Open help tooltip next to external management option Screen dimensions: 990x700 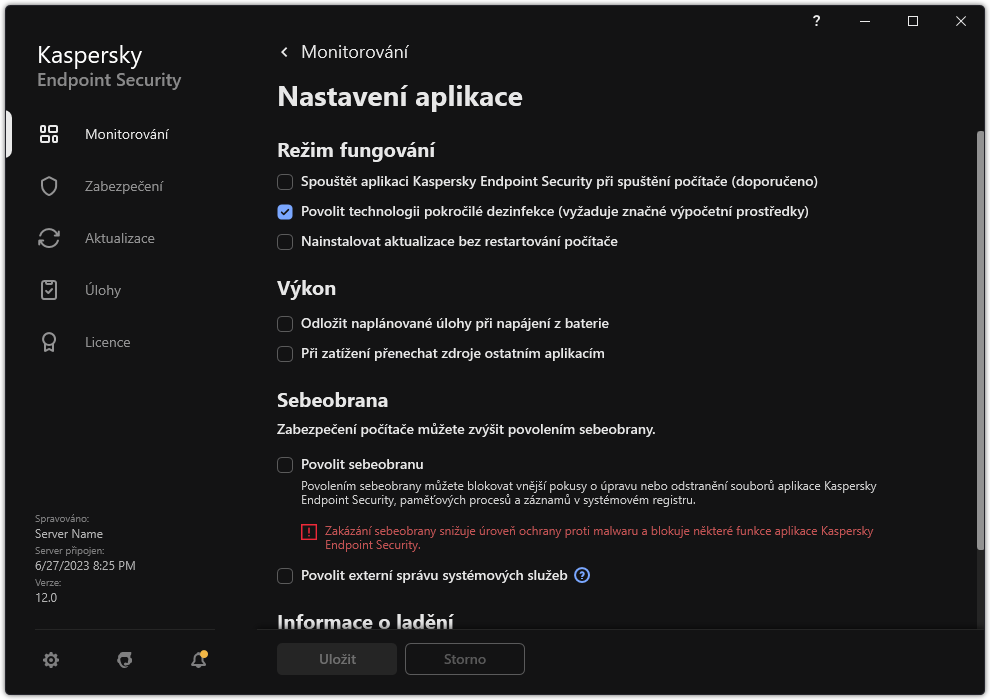[x=582, y=576]
